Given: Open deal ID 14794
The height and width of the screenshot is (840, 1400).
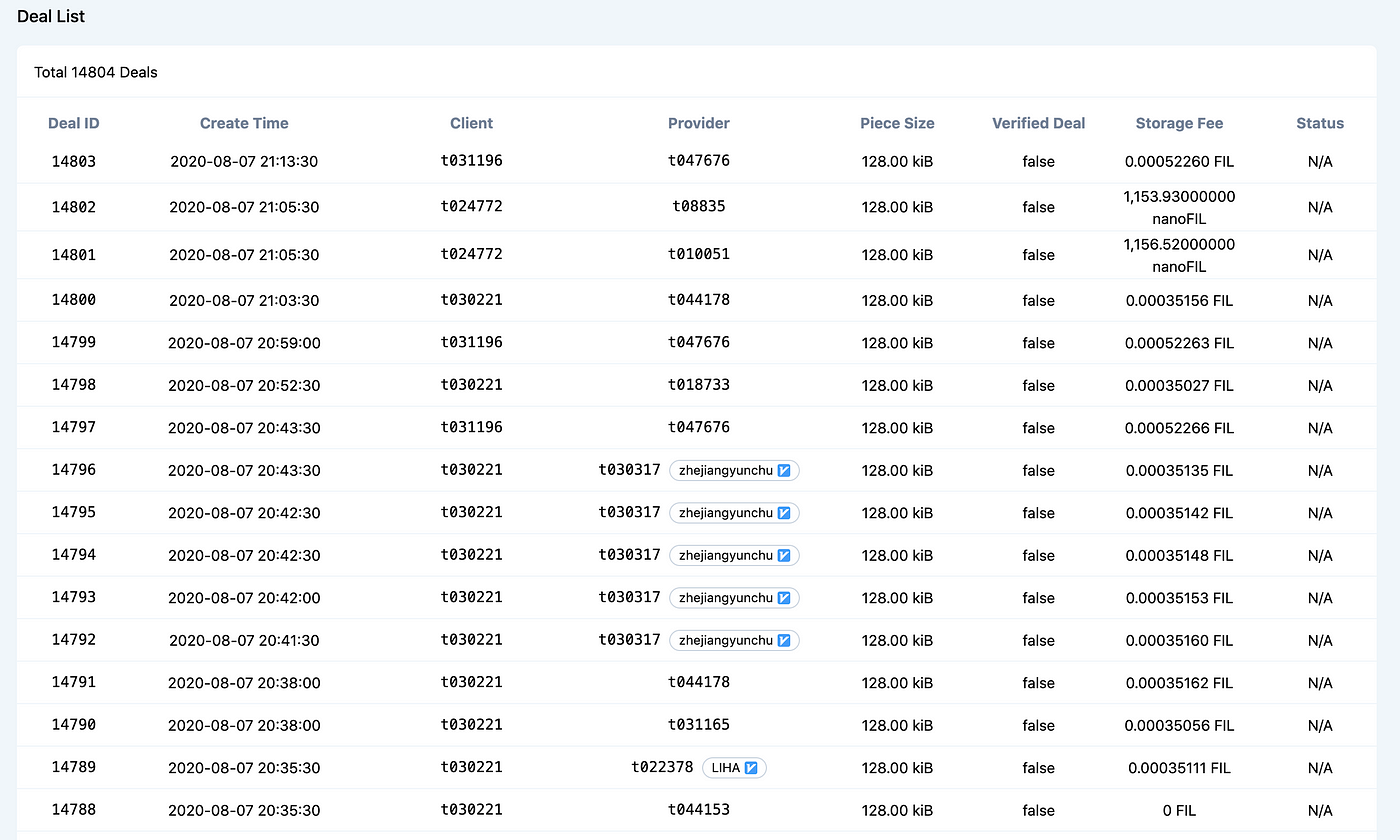Looking at the screenshot, I should pos(74,555).
